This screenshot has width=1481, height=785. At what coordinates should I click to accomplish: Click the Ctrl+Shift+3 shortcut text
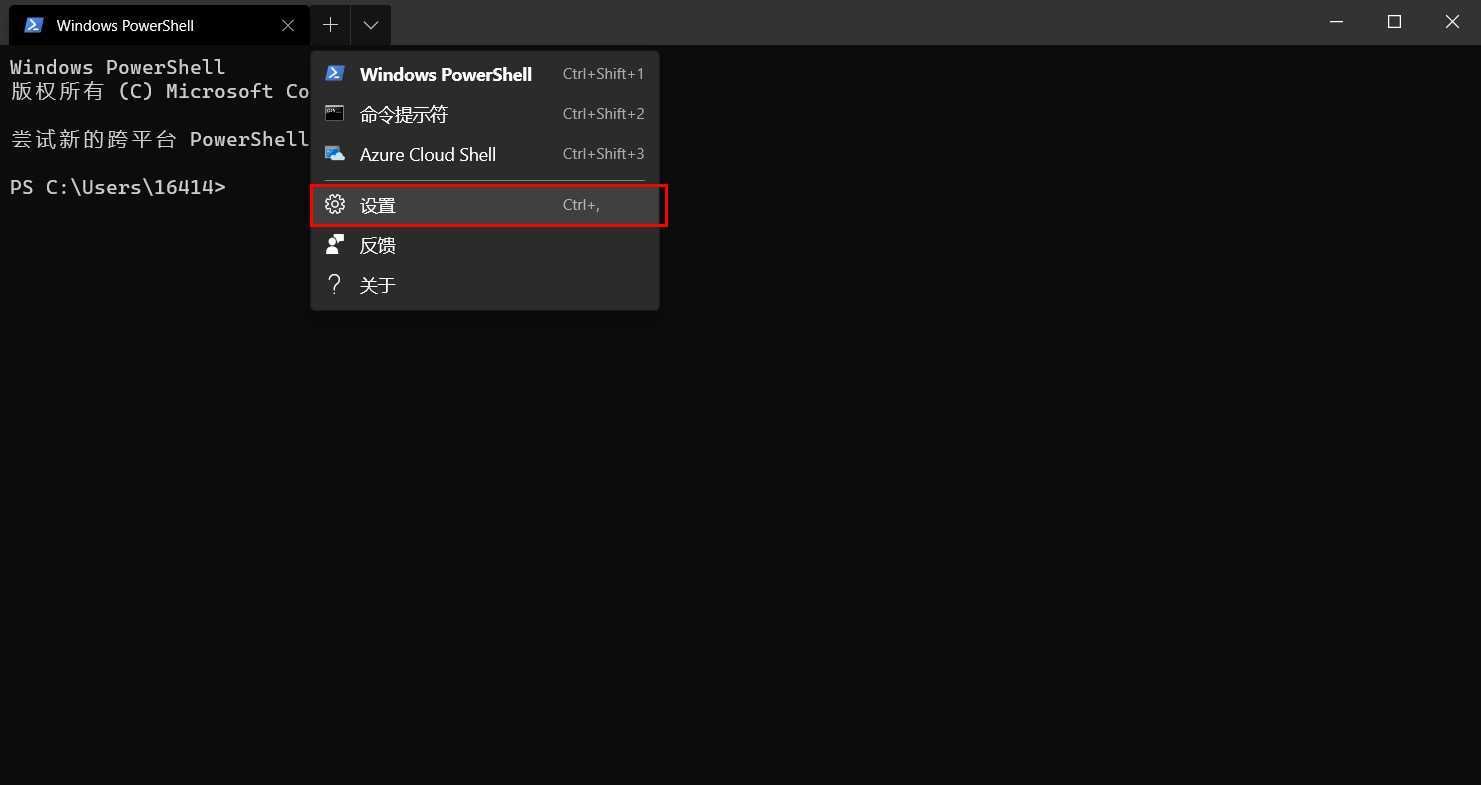click(603, 154)
